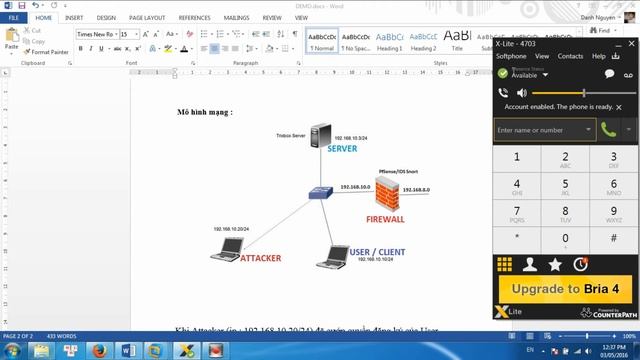The height and width of the screenshot is (360, 640).
Task: Mute the X-Lite speaker icon
Action: point(522,93)
